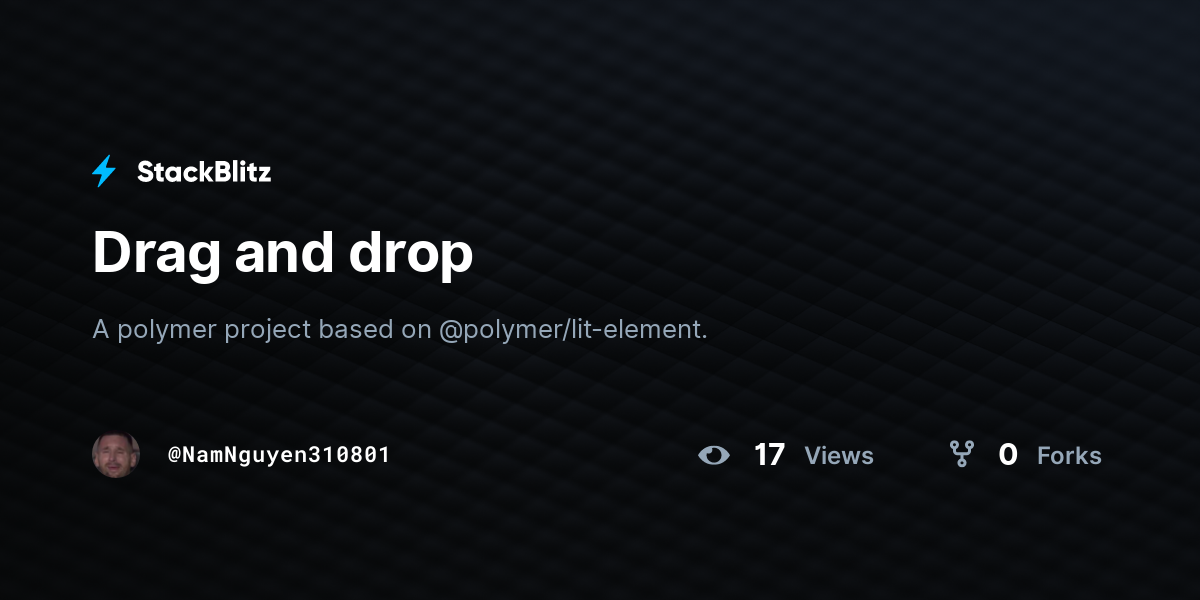Click the eye views icon
The image size is (1200, 600).
click(x=714, y=455)
